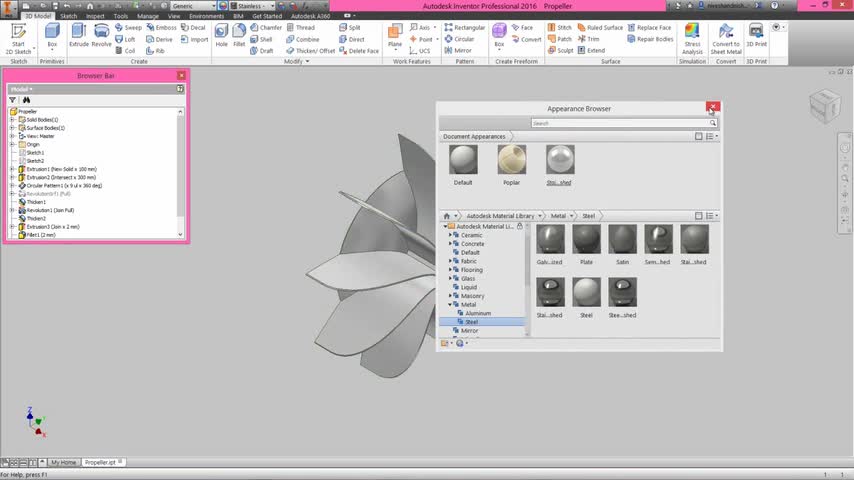The width and height of the screenshot is (854, 480).
Task: Start a 2D Sketch from the ribbon
Action: click(19, 39)
